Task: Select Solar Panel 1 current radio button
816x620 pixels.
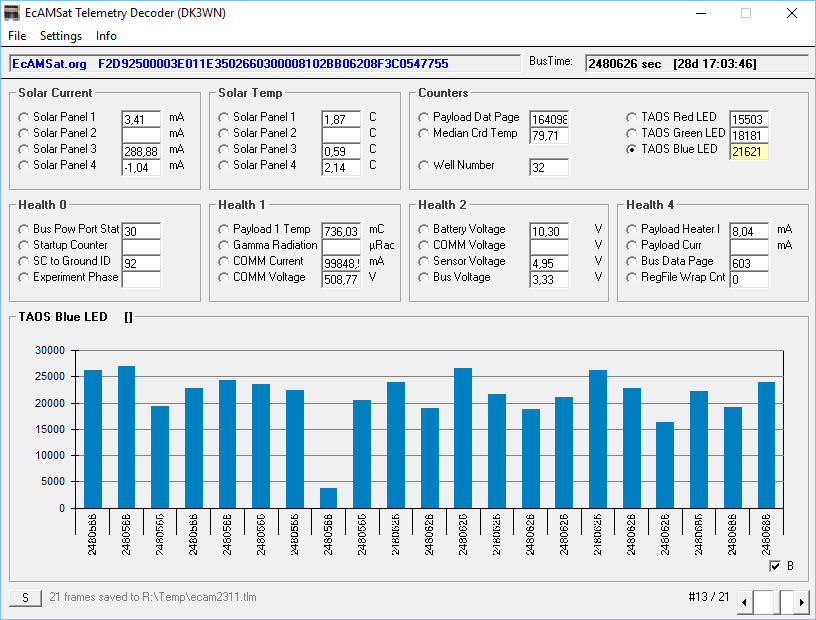Action: (24, 118)
